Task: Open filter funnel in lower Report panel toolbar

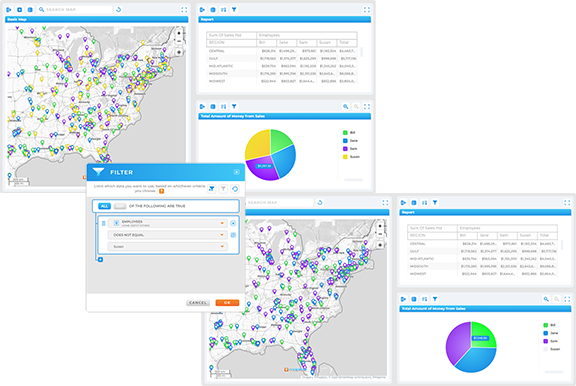Action: coord(435,202)
